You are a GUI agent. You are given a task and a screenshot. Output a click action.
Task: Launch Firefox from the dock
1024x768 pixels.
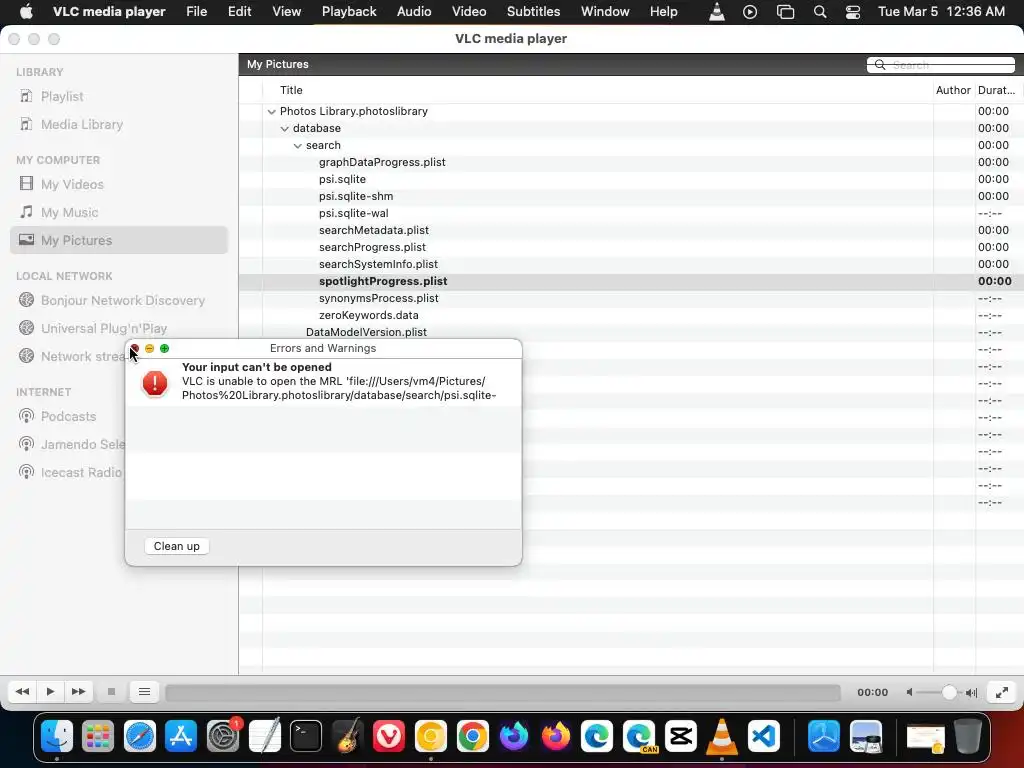[556, 737]
